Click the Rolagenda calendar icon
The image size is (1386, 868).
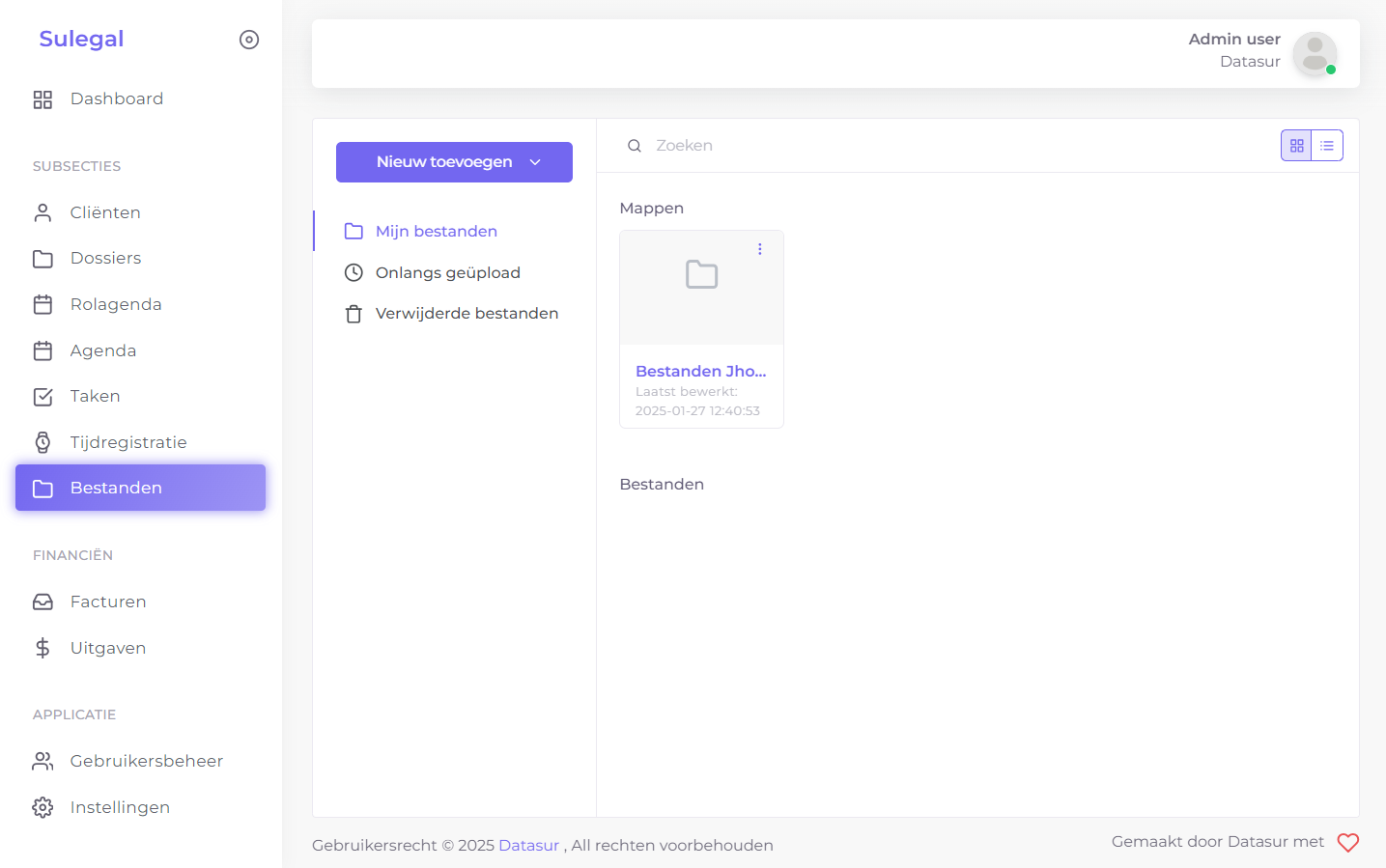42,305
